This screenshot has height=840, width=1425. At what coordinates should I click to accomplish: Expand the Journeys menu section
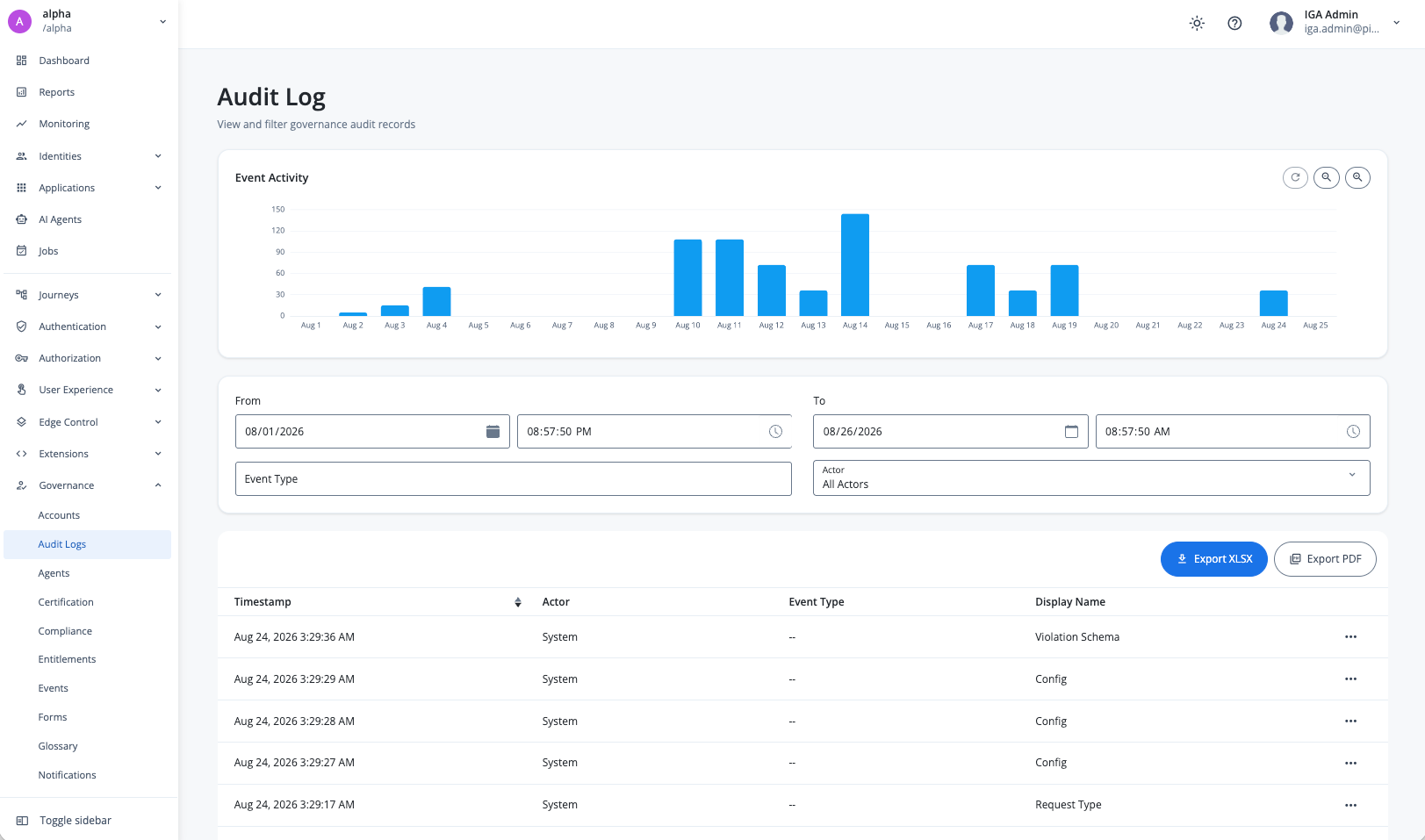pos(89,295)
